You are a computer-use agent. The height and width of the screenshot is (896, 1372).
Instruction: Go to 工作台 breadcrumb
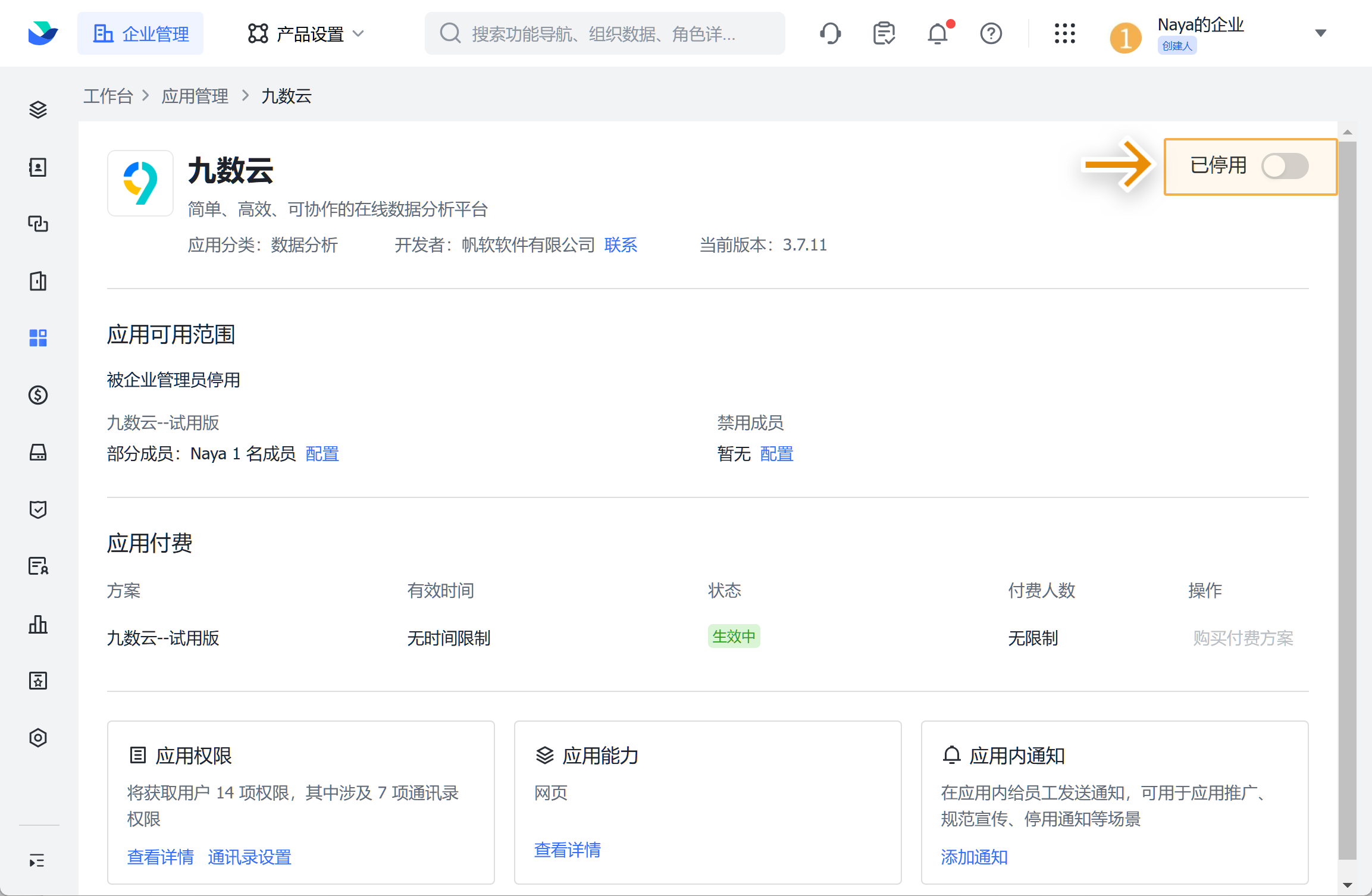108,96
